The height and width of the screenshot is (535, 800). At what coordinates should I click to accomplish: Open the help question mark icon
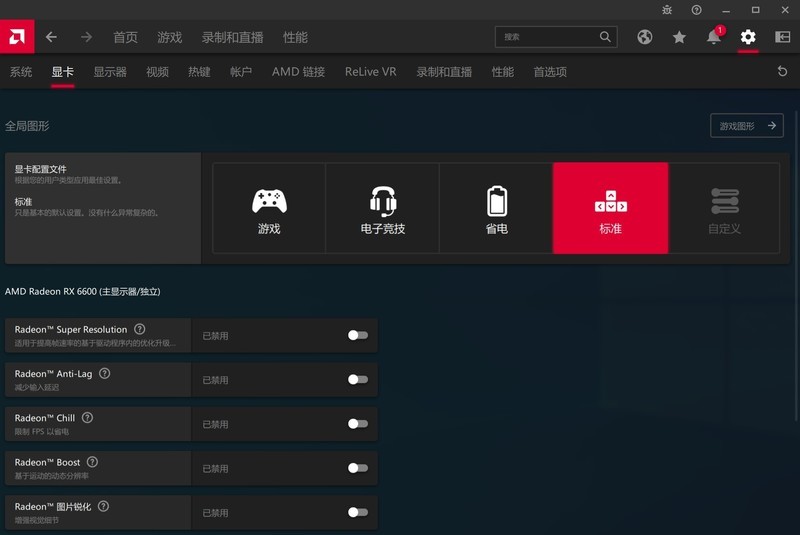point(696,10)
